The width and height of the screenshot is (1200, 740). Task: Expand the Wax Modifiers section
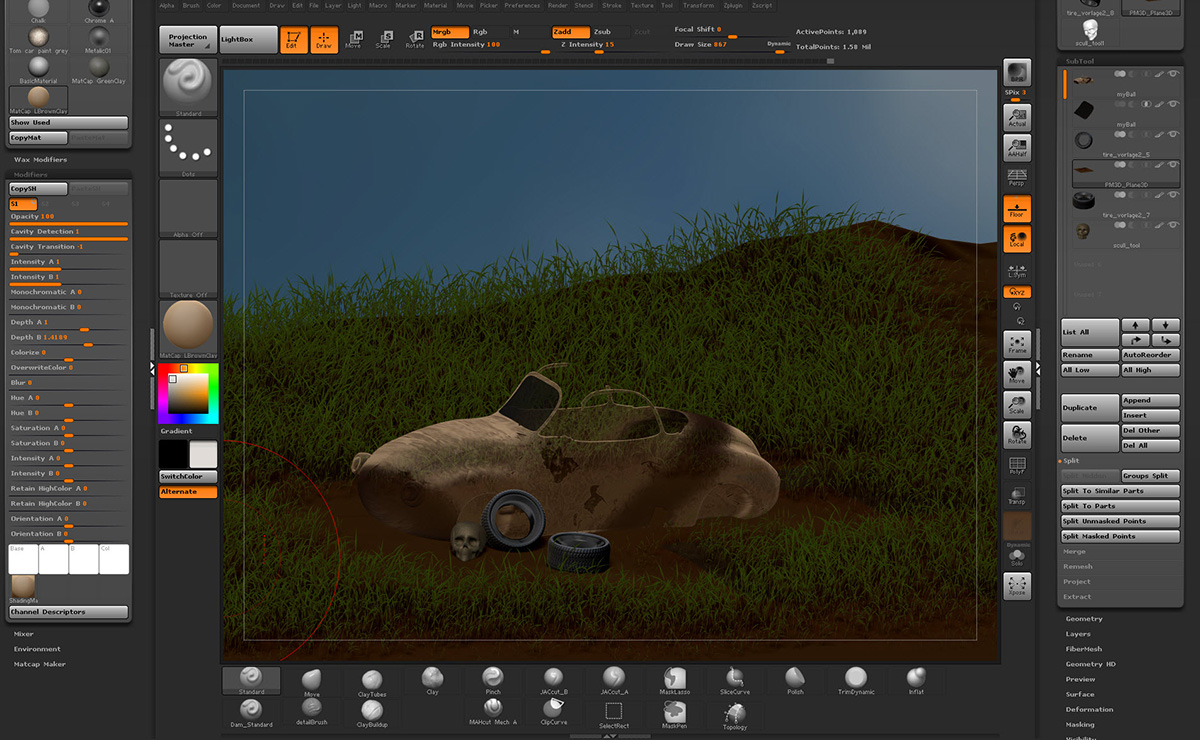pos(40,160)
